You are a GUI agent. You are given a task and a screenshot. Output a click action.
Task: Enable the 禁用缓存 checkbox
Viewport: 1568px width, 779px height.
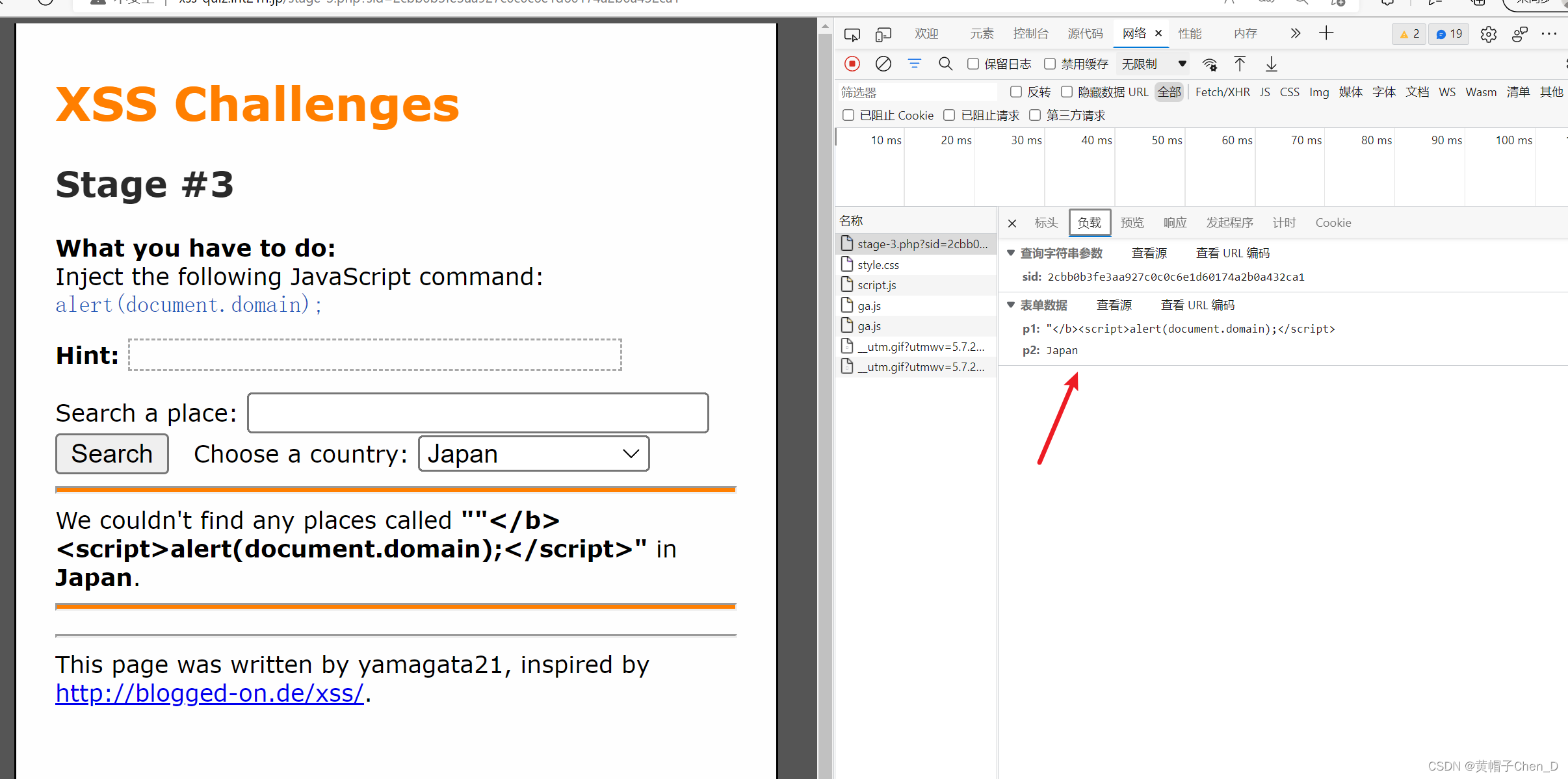[x=1050, y=64]
